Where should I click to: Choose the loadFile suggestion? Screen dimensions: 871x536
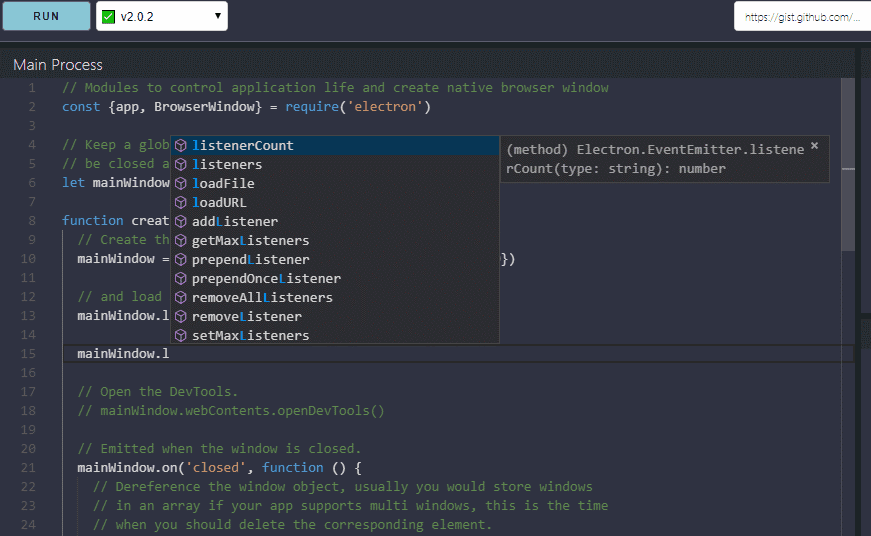[x=223, y=184]
